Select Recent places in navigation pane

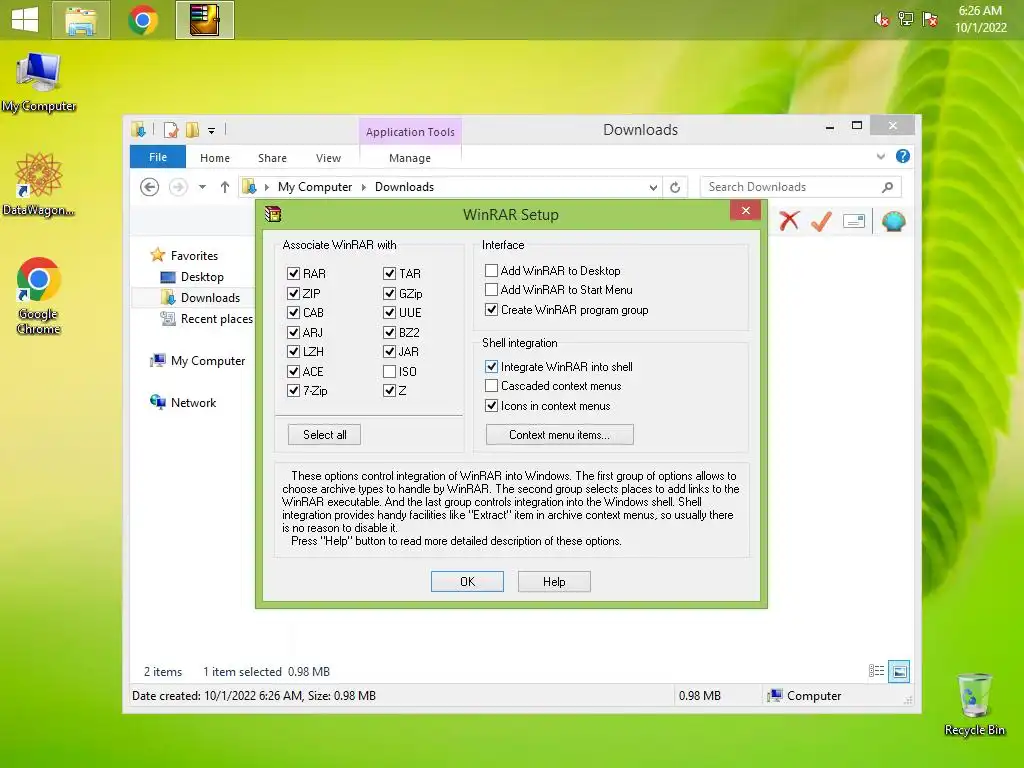pos(207,319)
